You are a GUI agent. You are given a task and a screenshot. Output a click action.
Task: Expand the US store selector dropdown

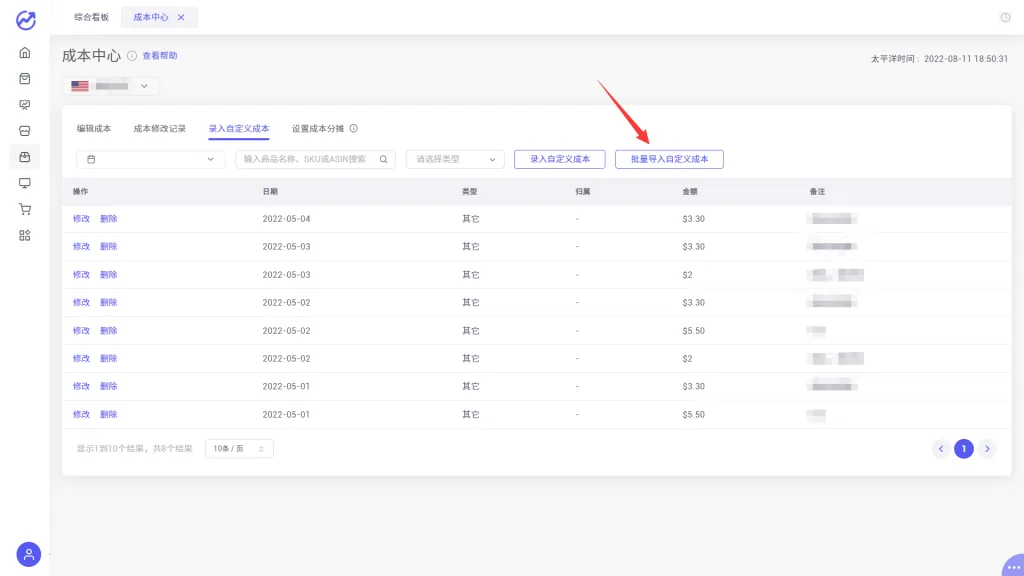[x=110, y=86]
